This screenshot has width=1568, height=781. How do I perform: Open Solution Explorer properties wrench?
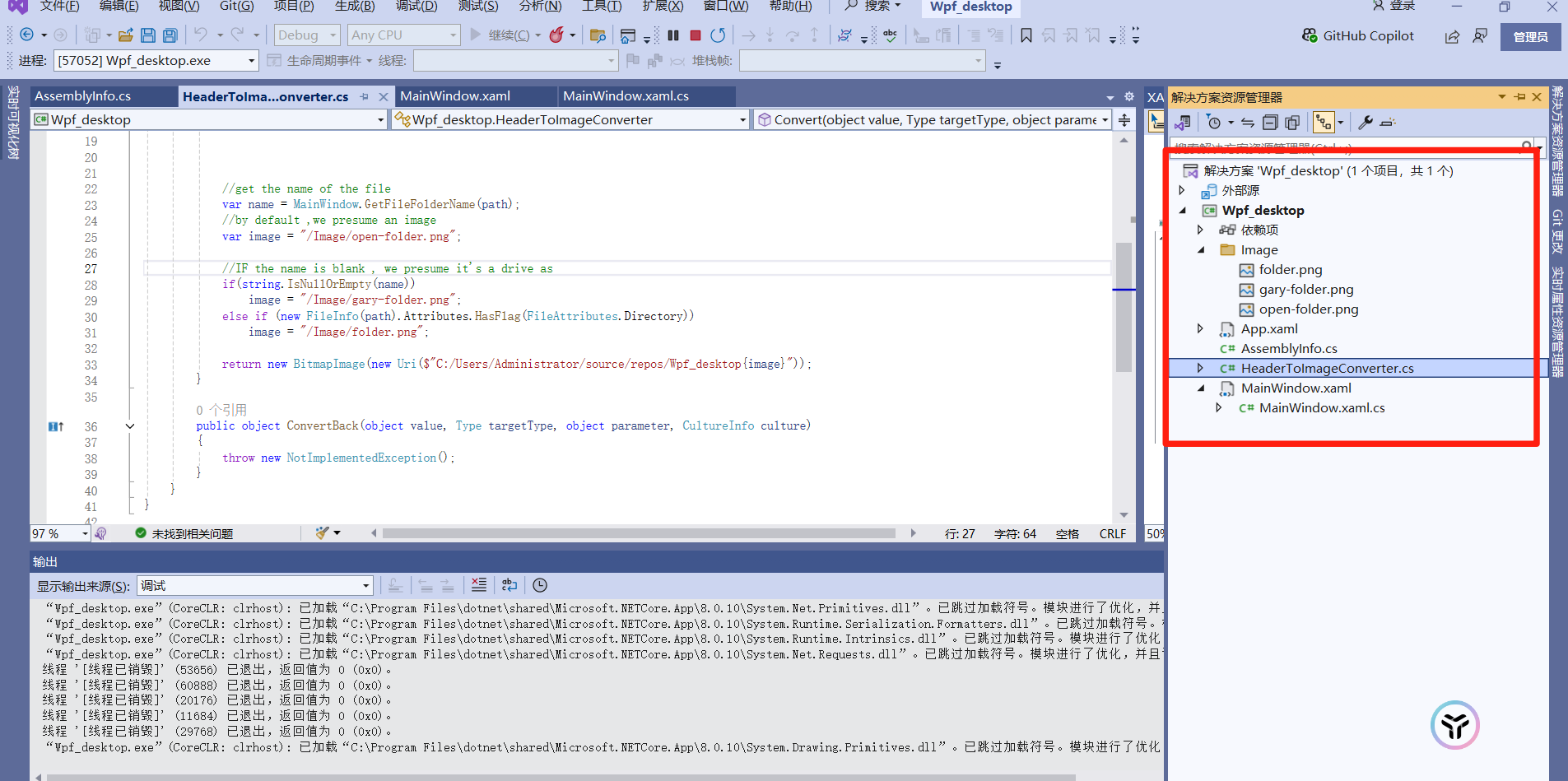1366,123
